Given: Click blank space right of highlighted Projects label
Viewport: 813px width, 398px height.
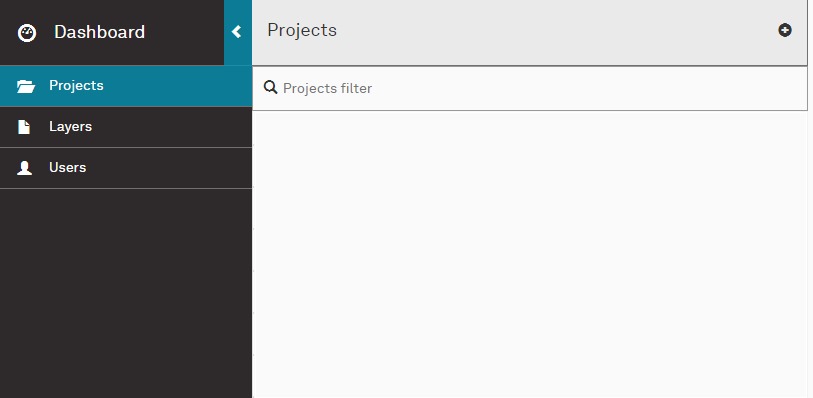Looking at the screenshot, I should (x=178, y=86).
